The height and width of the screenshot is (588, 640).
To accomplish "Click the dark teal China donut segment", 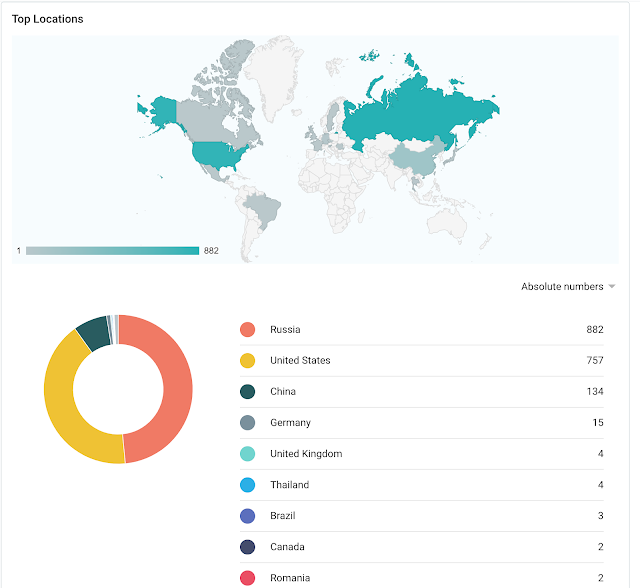I will (95, 333).
